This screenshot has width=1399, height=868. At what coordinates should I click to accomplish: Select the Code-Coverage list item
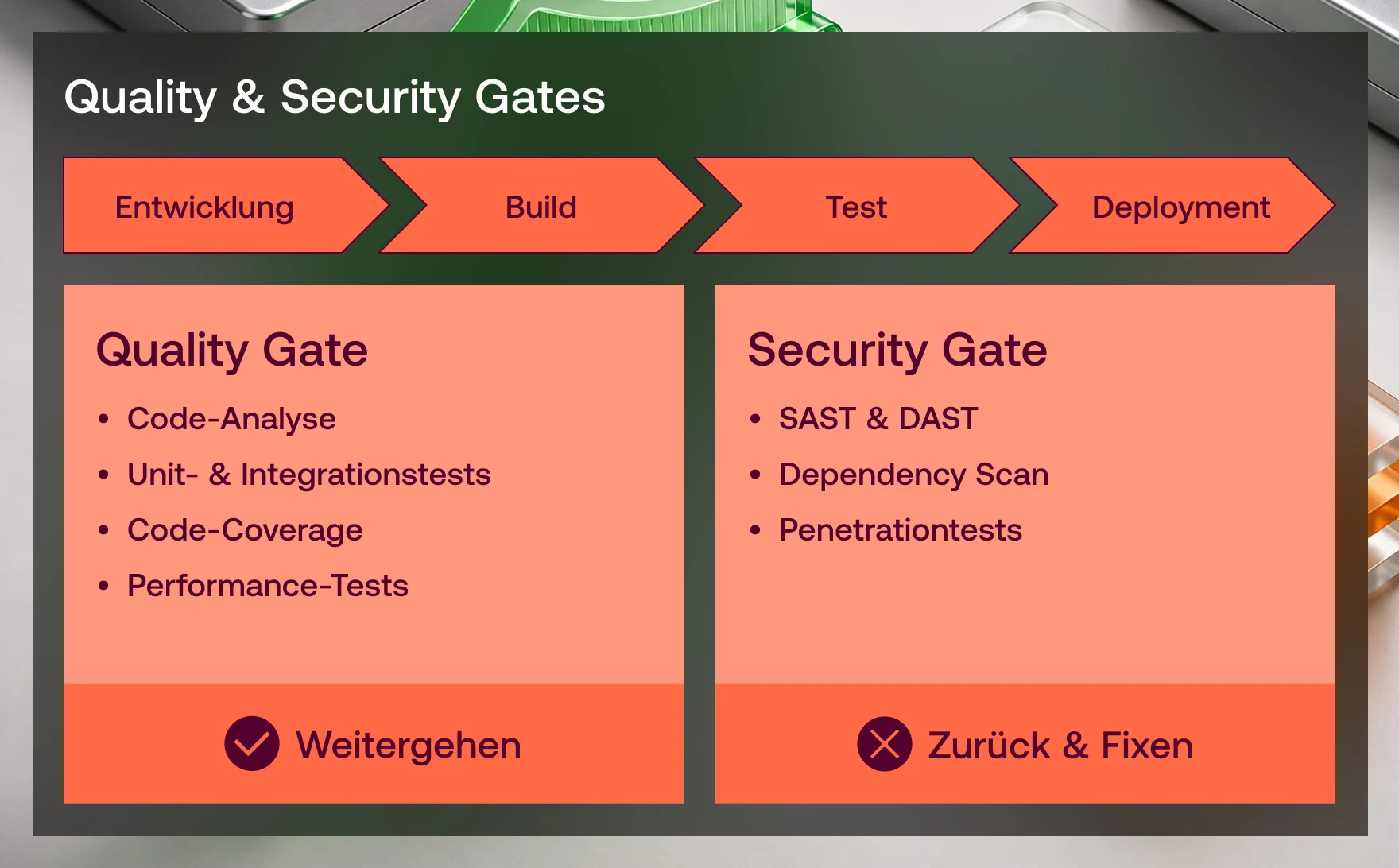245,531
